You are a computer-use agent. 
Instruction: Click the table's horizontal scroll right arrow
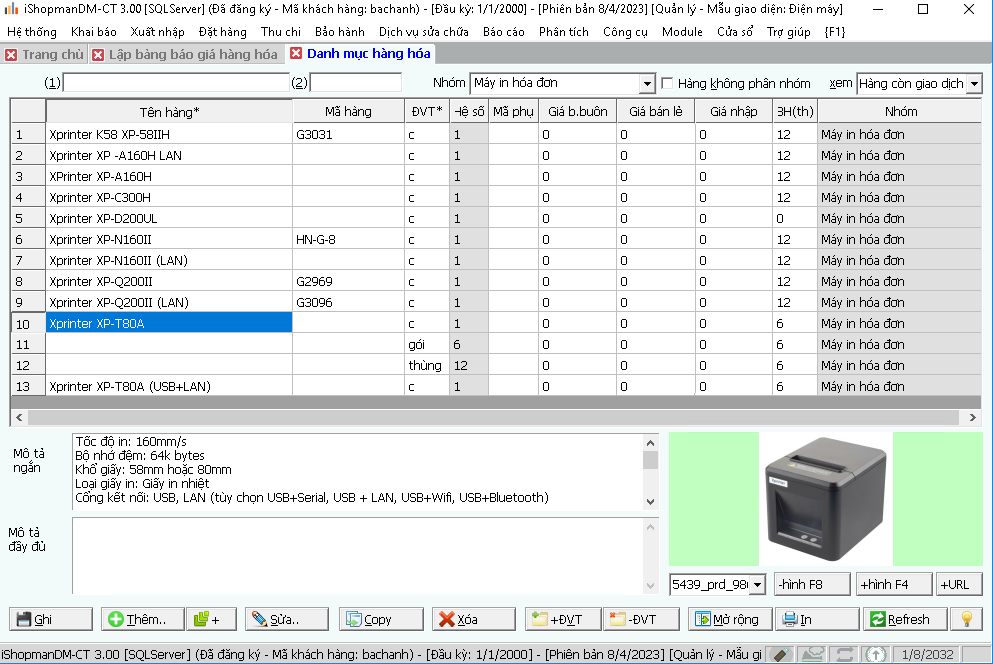tap(973, 417)
